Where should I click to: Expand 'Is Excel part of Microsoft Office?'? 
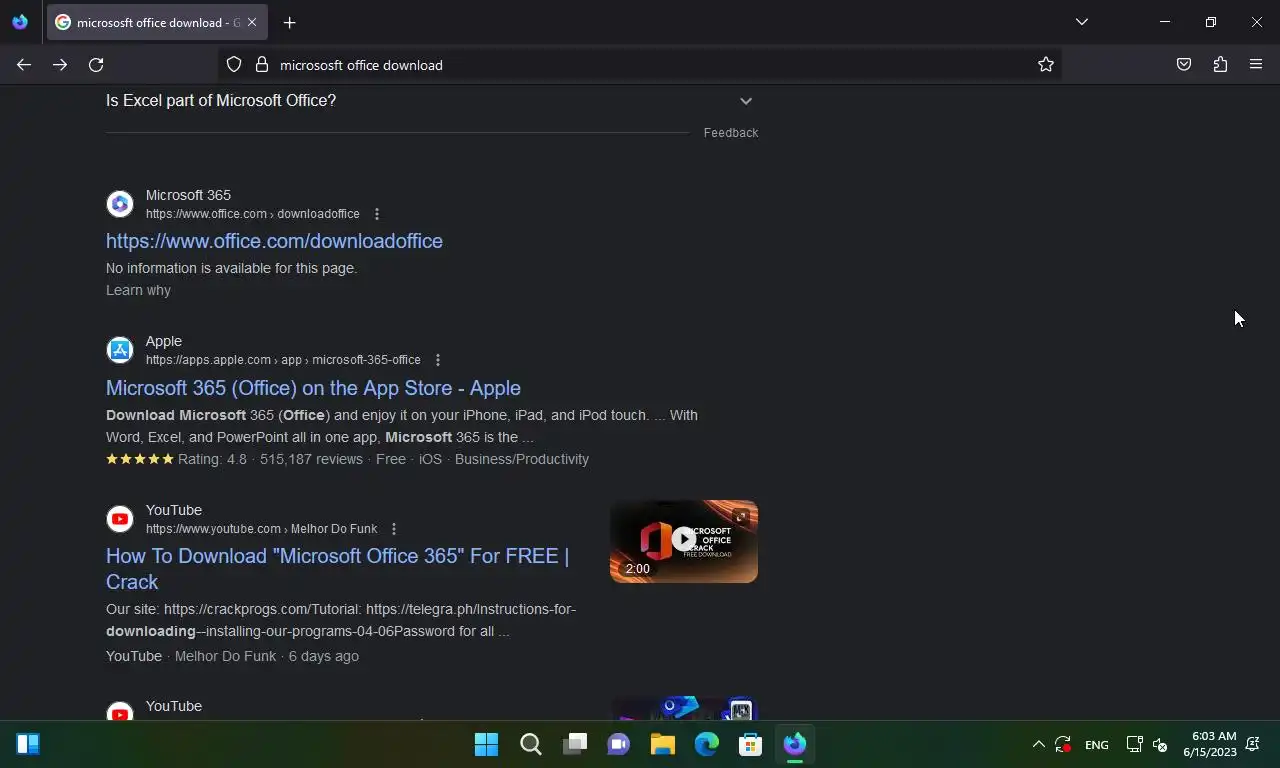click(x=430, y=101)
